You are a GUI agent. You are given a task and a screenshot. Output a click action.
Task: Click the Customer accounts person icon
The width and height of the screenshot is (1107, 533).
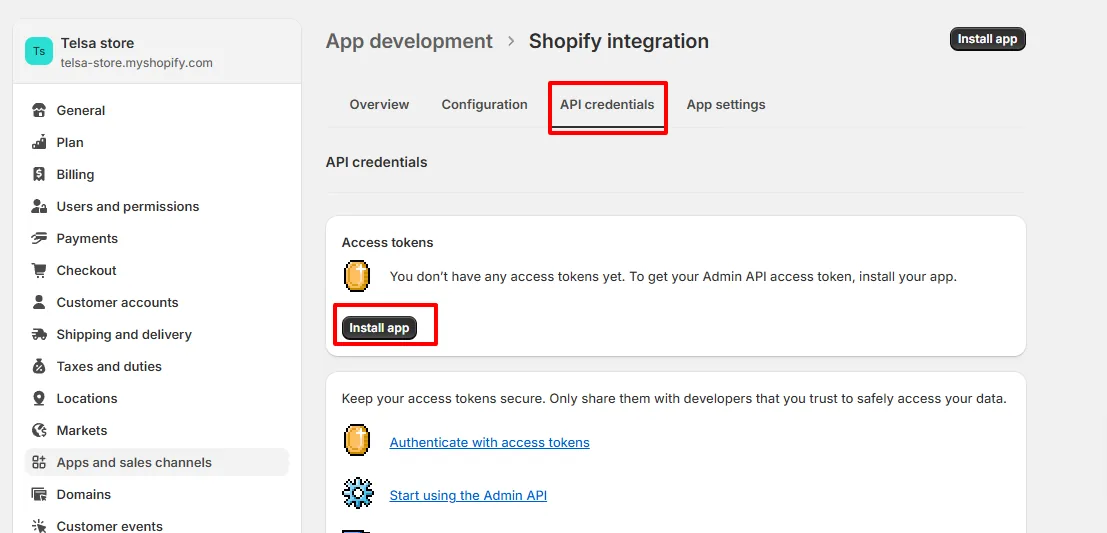pyautogui.click(x=39, y=302)
